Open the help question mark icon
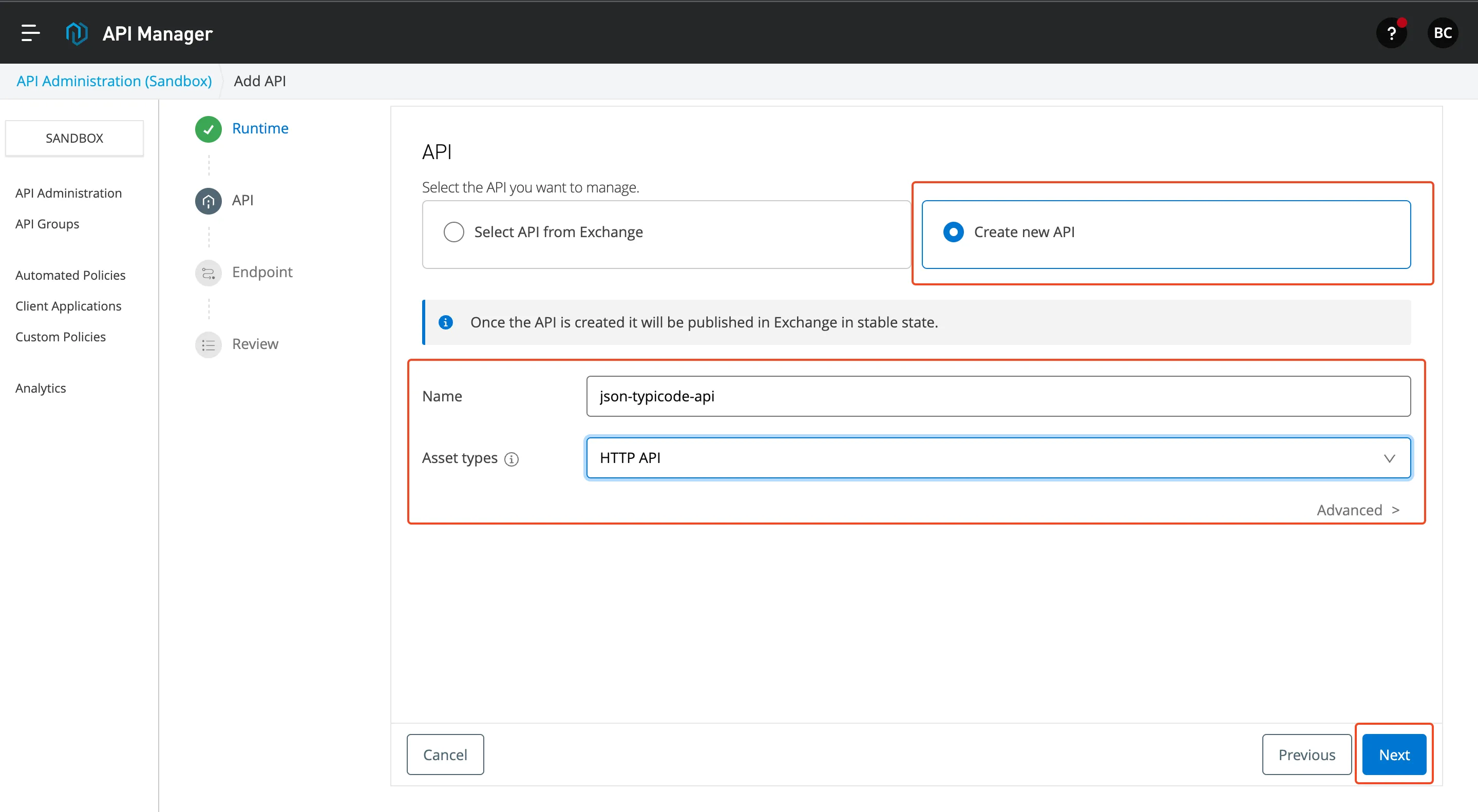 pyautogui.click(x=1391, y=33)
